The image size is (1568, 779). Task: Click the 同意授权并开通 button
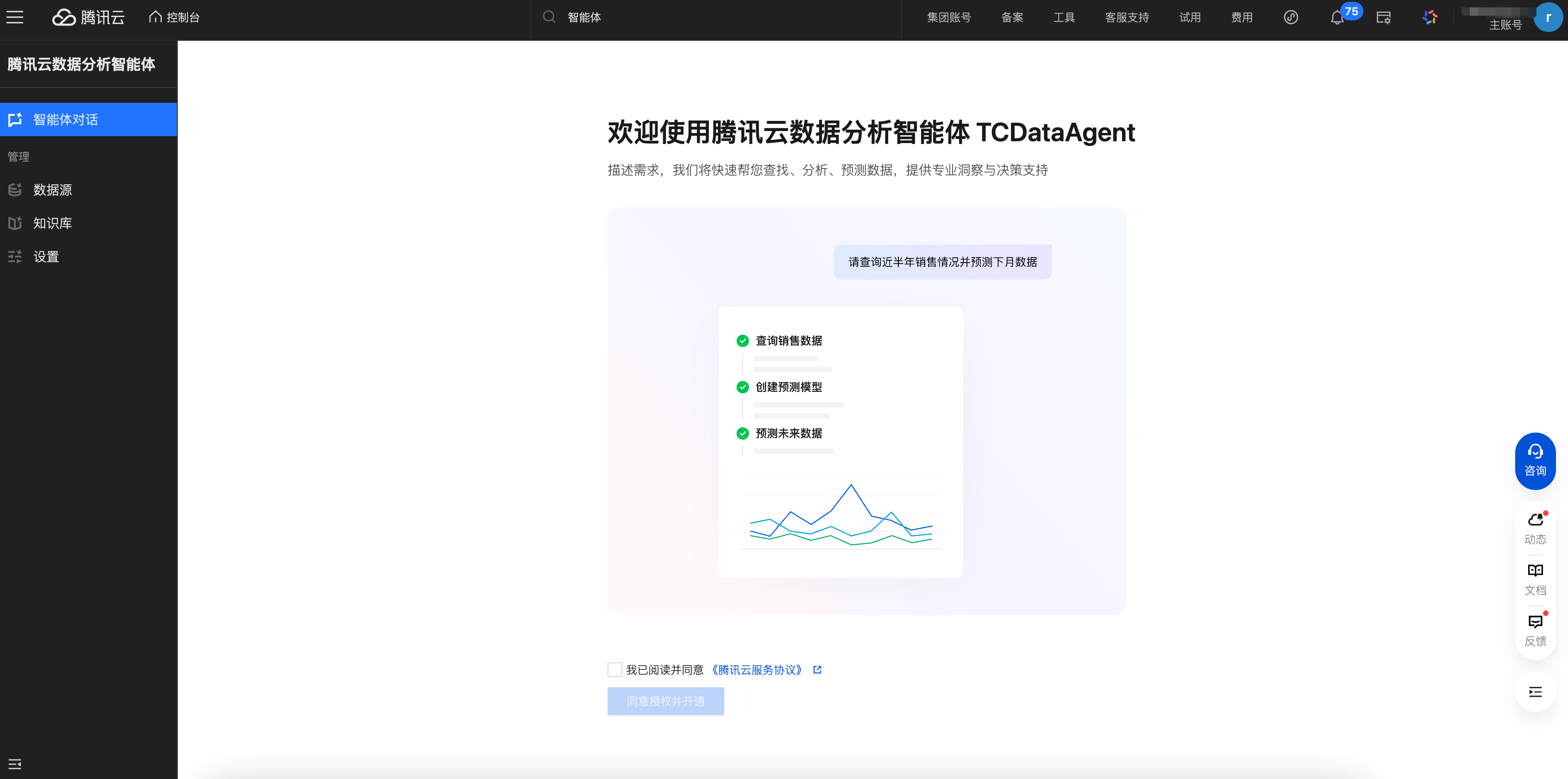(666, 701)
